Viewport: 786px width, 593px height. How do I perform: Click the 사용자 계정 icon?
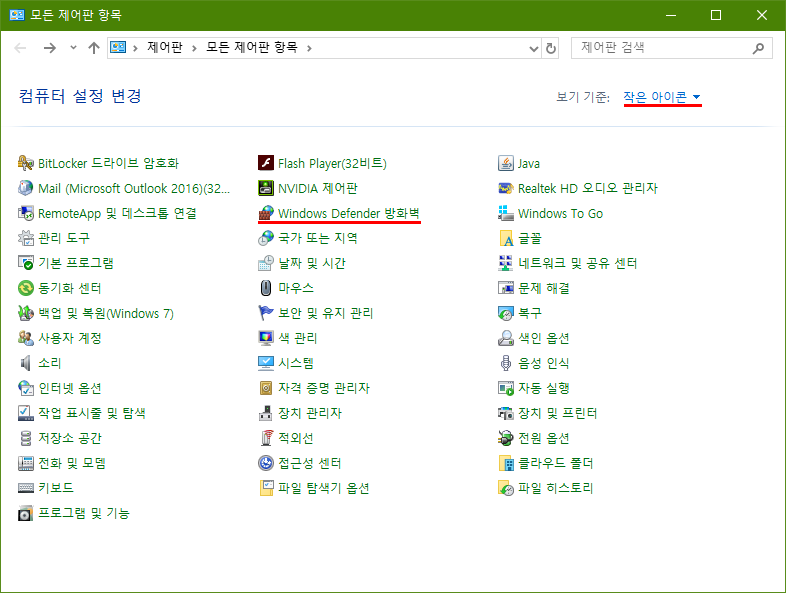click(x=26, y=338)
